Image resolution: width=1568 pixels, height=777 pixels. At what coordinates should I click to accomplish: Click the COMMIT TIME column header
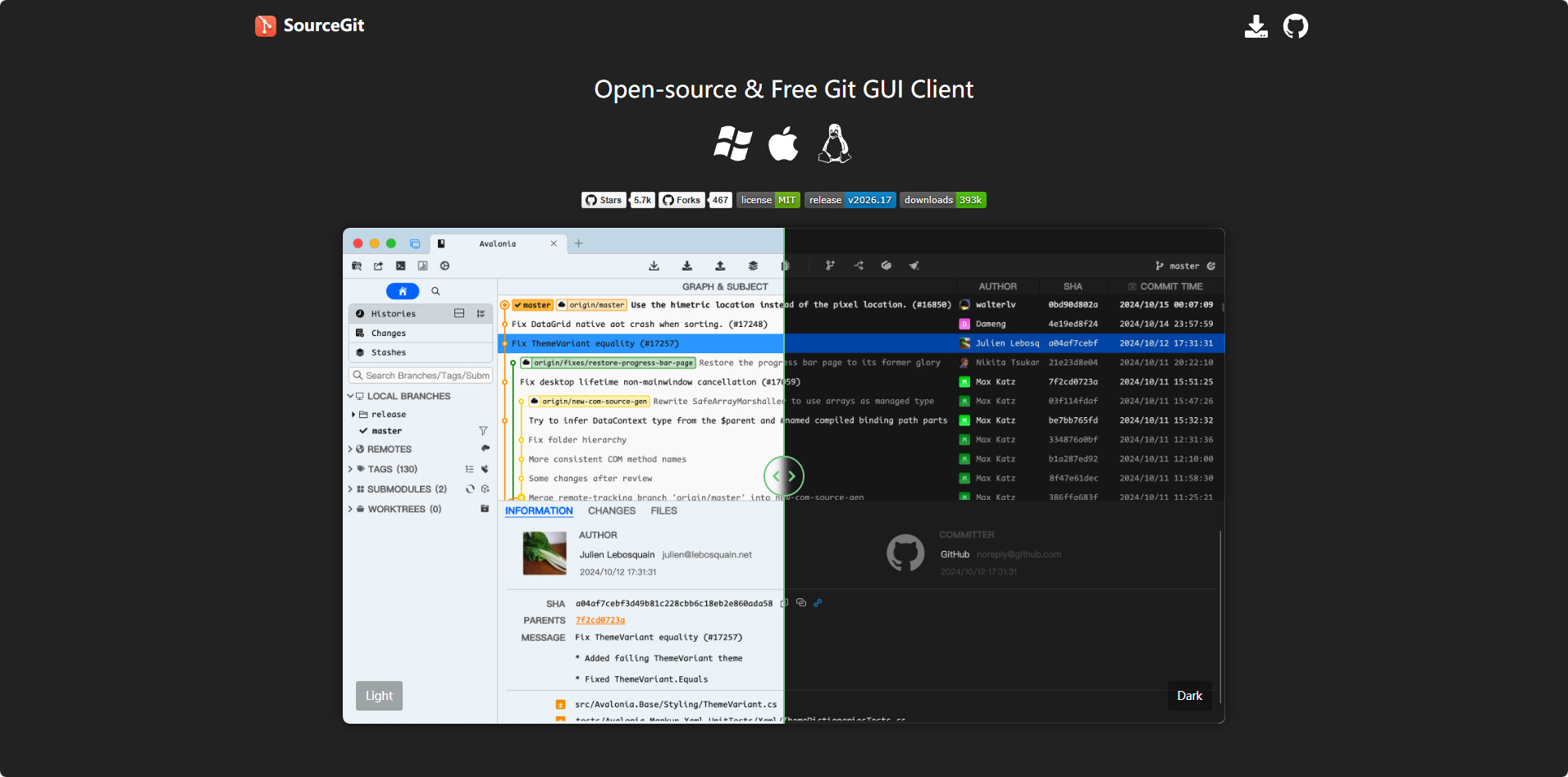(x=1165, y=287)
